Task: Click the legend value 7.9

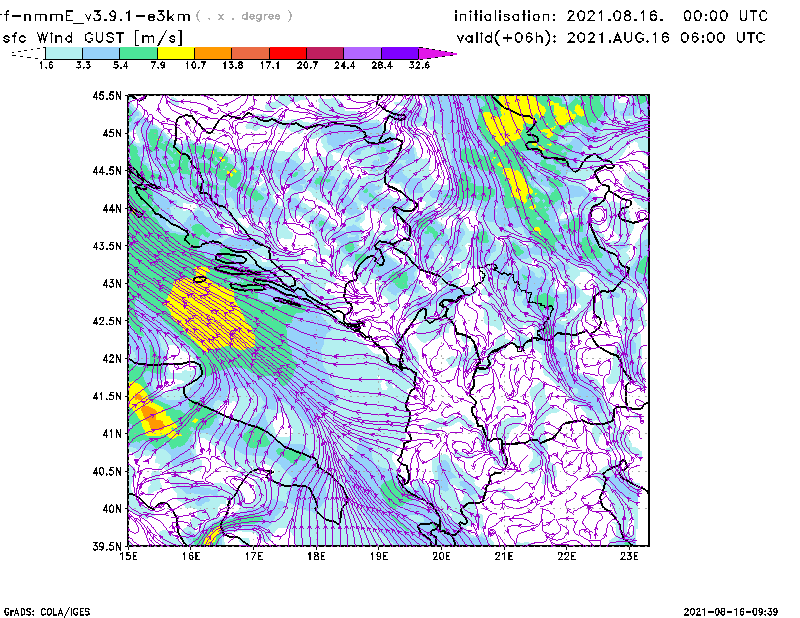Action: click(158, 65)
